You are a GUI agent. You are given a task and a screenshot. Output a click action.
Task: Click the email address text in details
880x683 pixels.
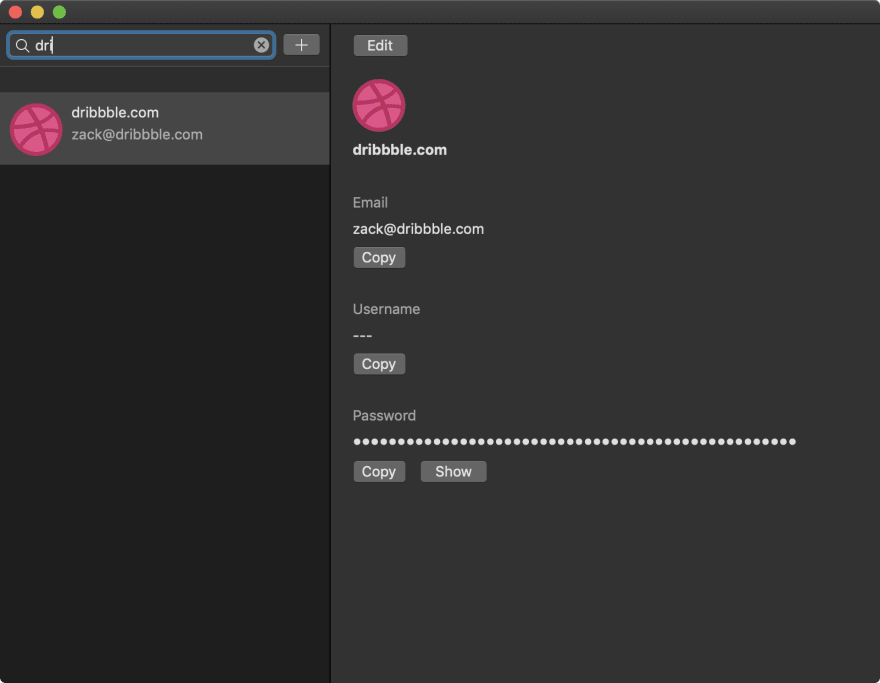tap(418, 229)
